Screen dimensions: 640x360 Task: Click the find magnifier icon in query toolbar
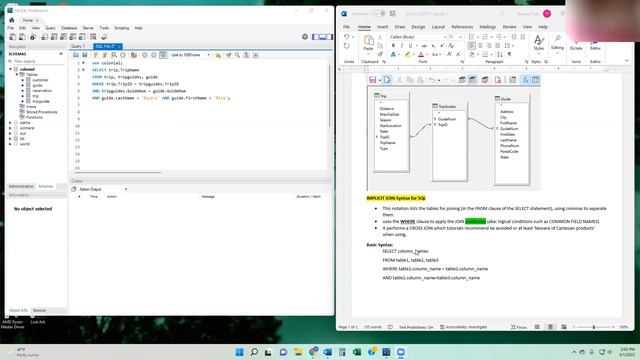tap(237, 55)
